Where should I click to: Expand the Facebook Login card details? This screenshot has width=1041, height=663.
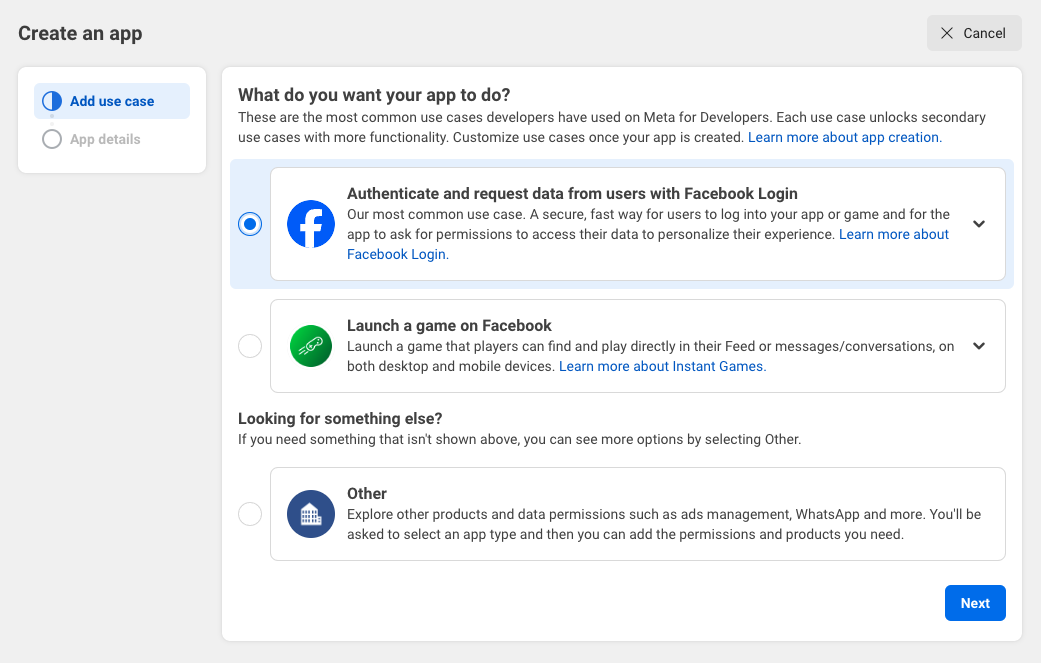(978, 224)
